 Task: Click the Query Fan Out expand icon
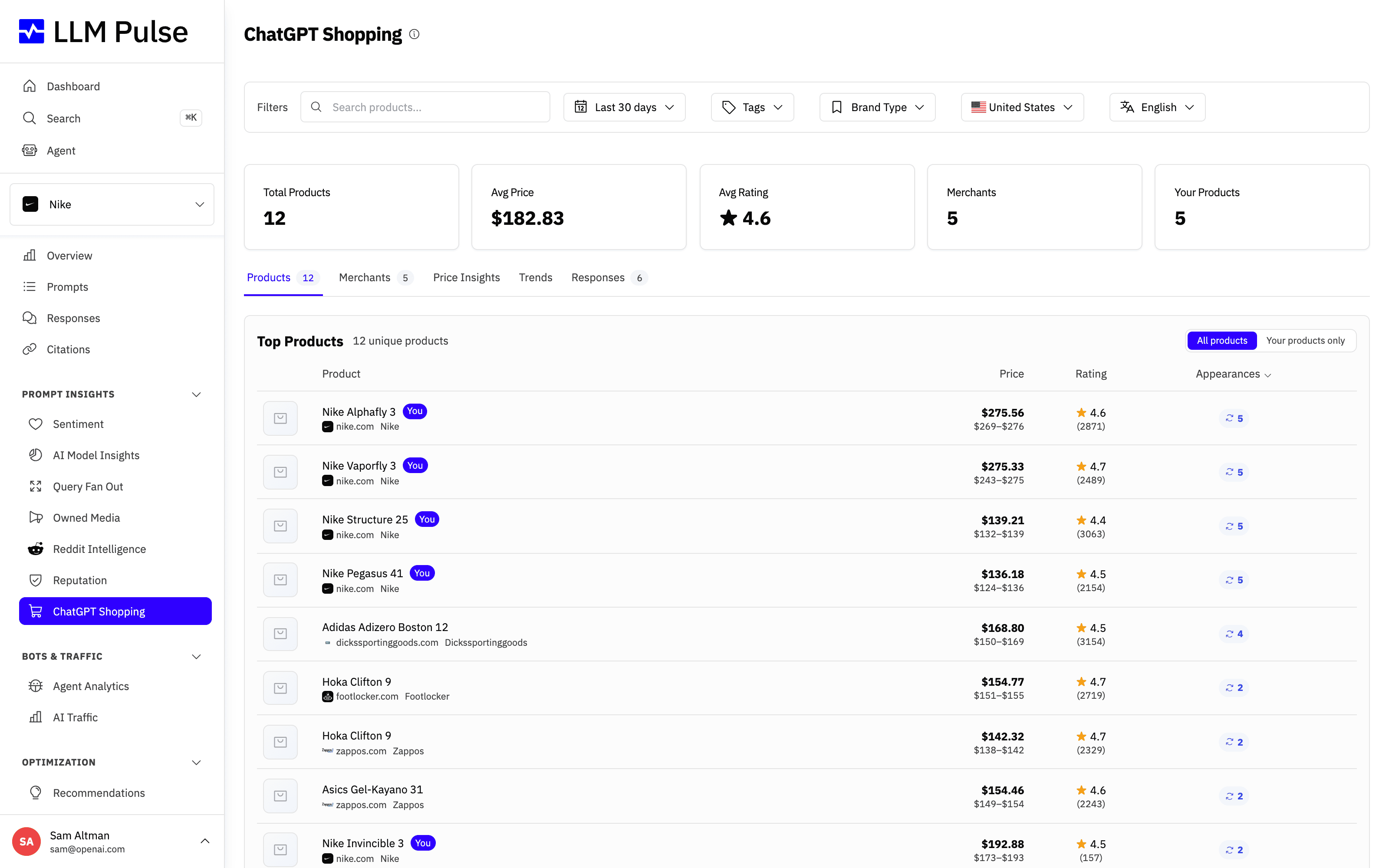[x=36, y=486]
